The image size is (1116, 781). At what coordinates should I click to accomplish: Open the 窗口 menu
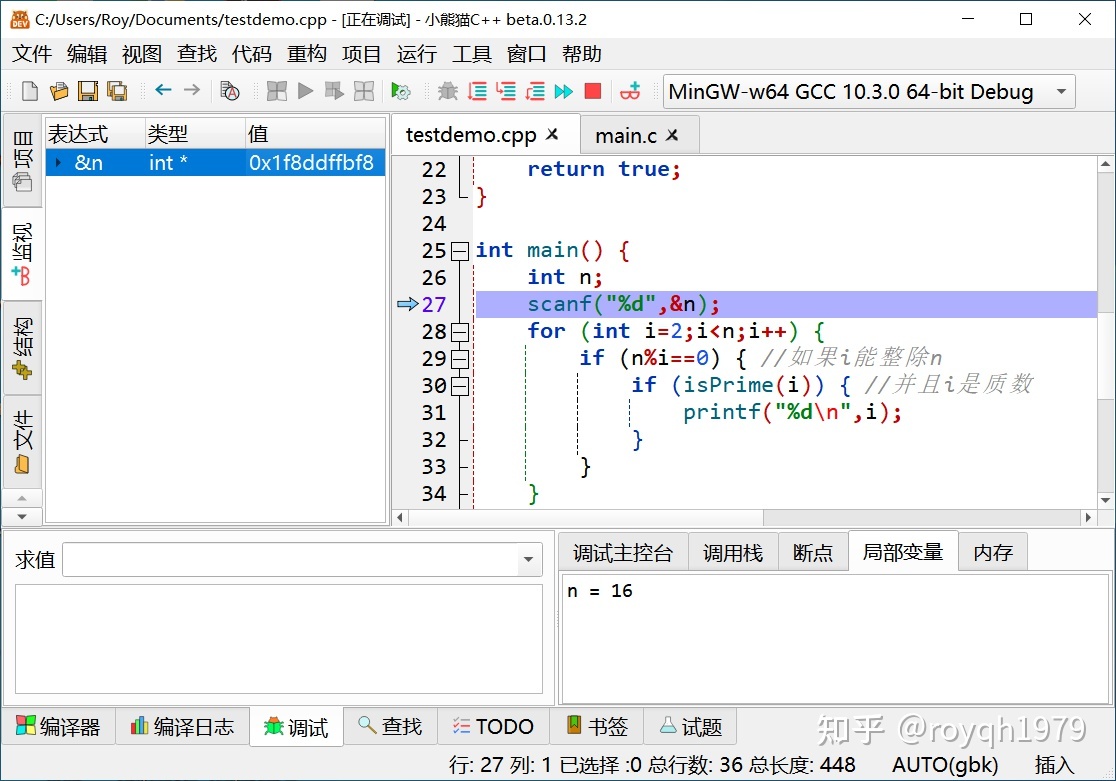[x=526, y=54]
